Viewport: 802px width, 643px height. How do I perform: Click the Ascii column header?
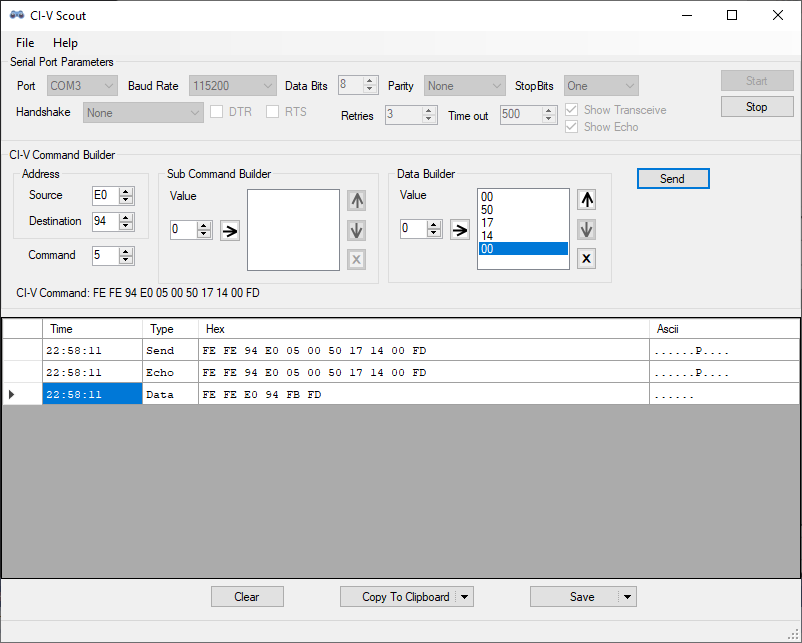[x=724, y=329]
